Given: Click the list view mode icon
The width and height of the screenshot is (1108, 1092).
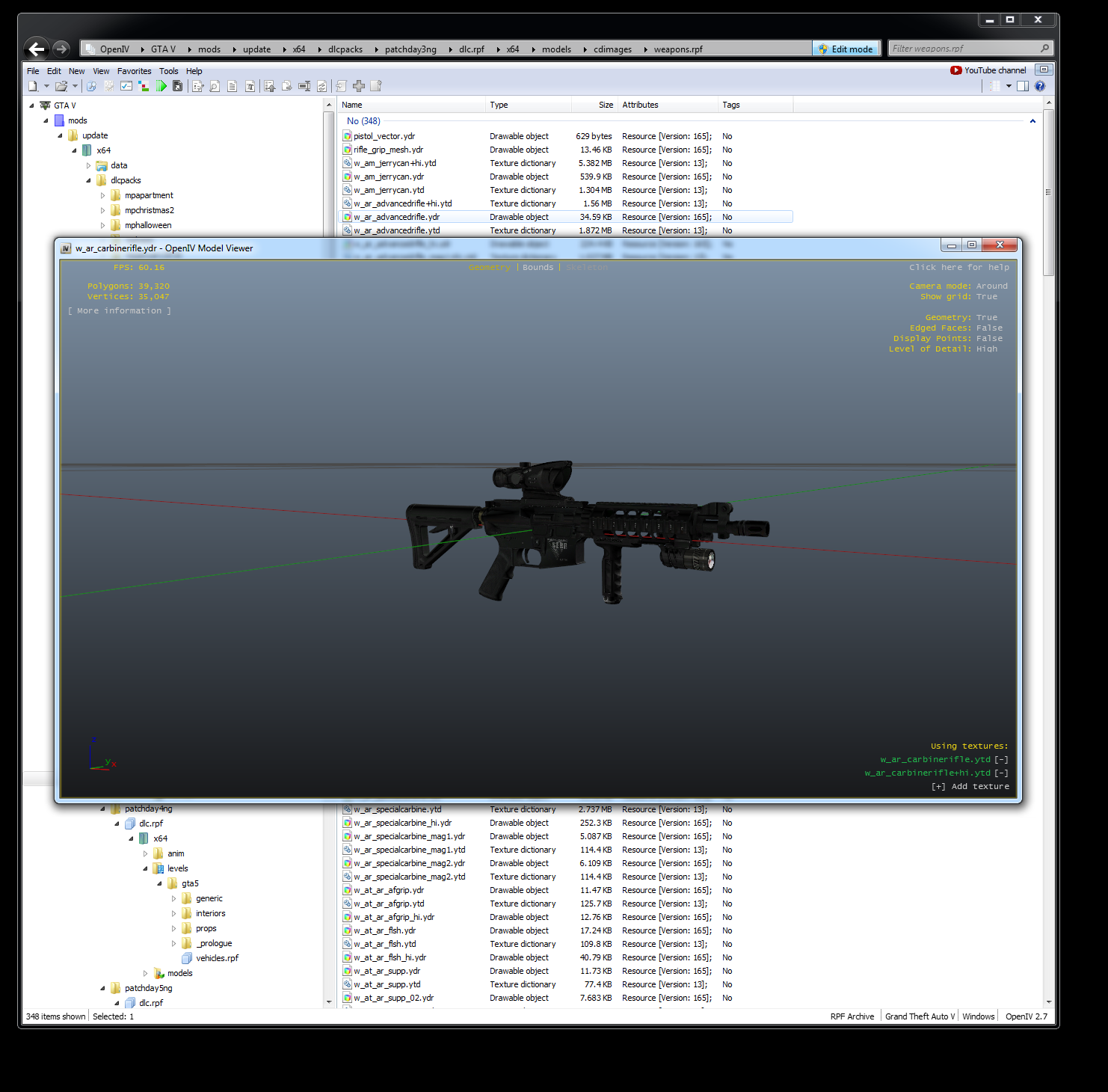Looking at the screenshot, I should click(994, 86).
